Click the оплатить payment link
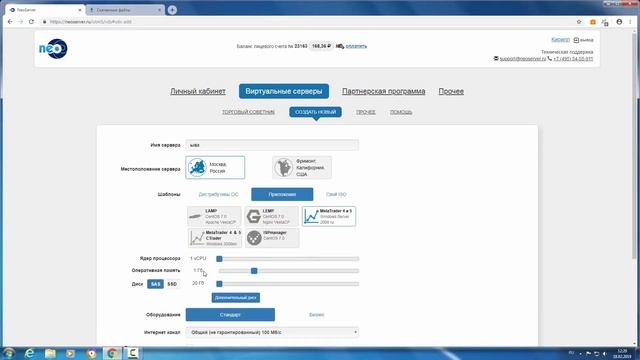The width and height of the screenshot is (640, 360). [x=356, y=46]
